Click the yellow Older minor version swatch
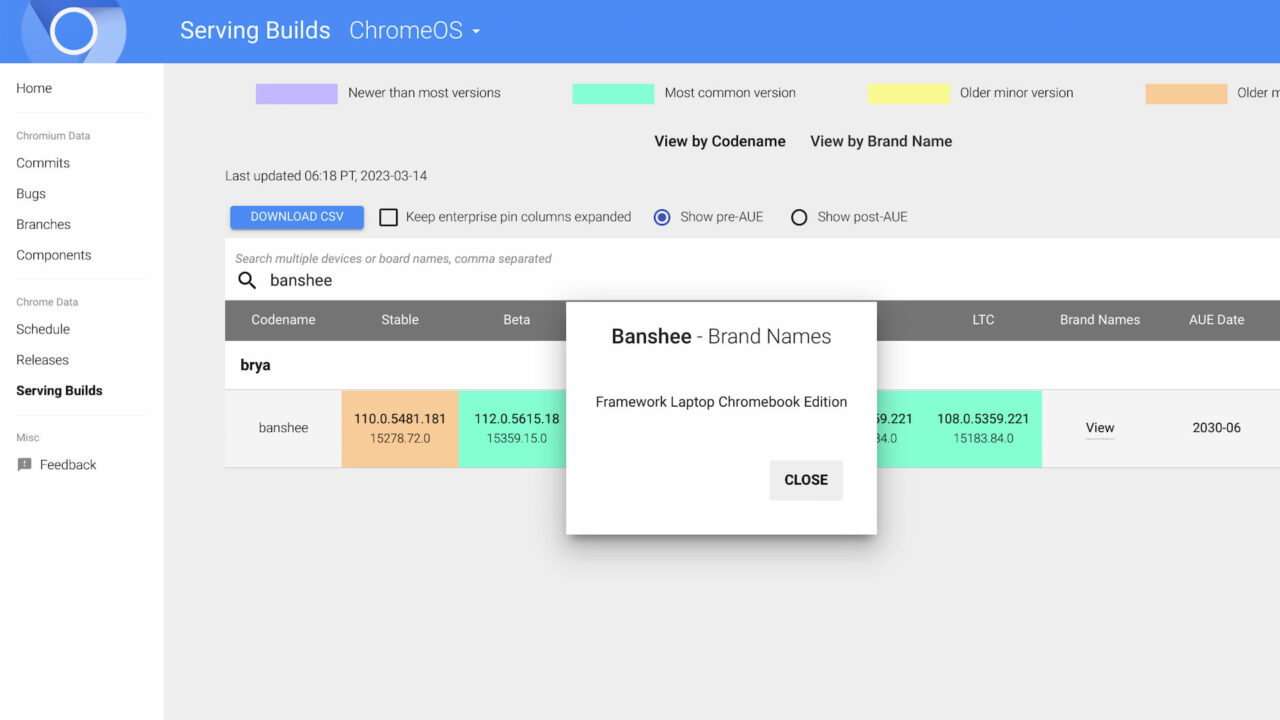 909,94
